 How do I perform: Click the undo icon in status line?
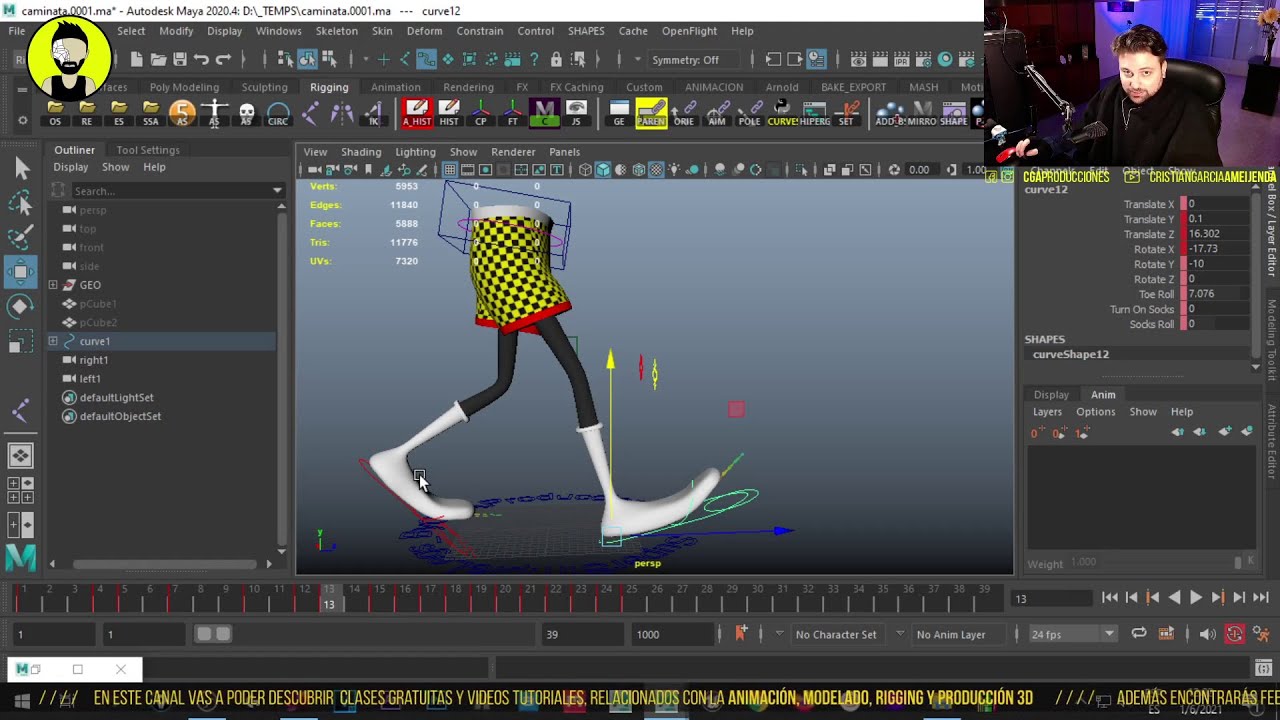pos(202,60)
